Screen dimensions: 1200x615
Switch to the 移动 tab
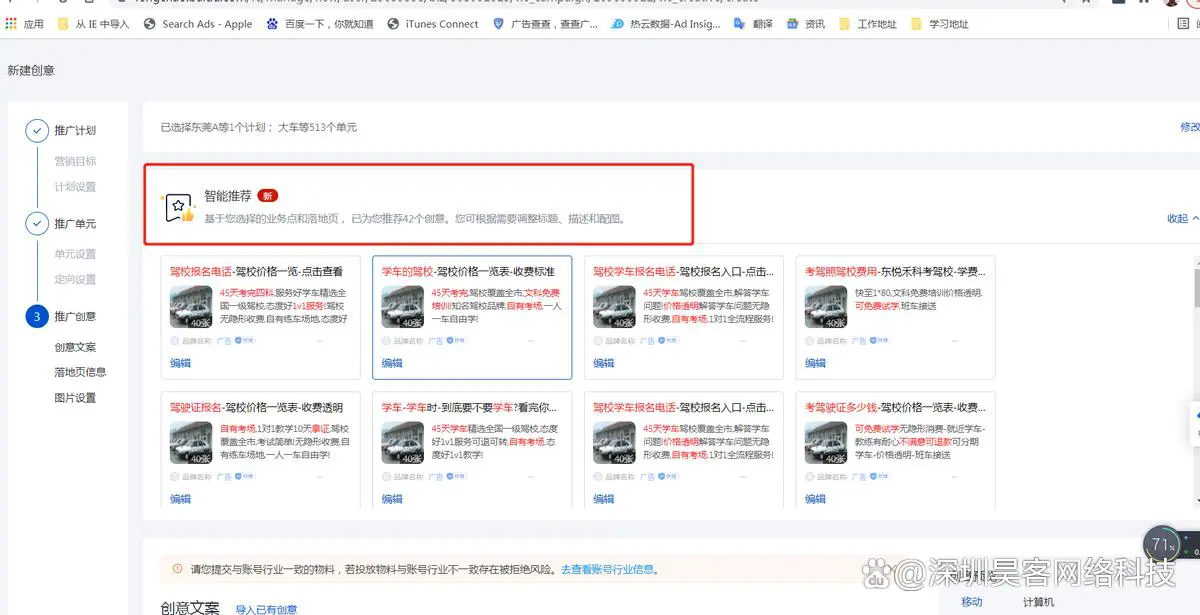click(971, 602)
